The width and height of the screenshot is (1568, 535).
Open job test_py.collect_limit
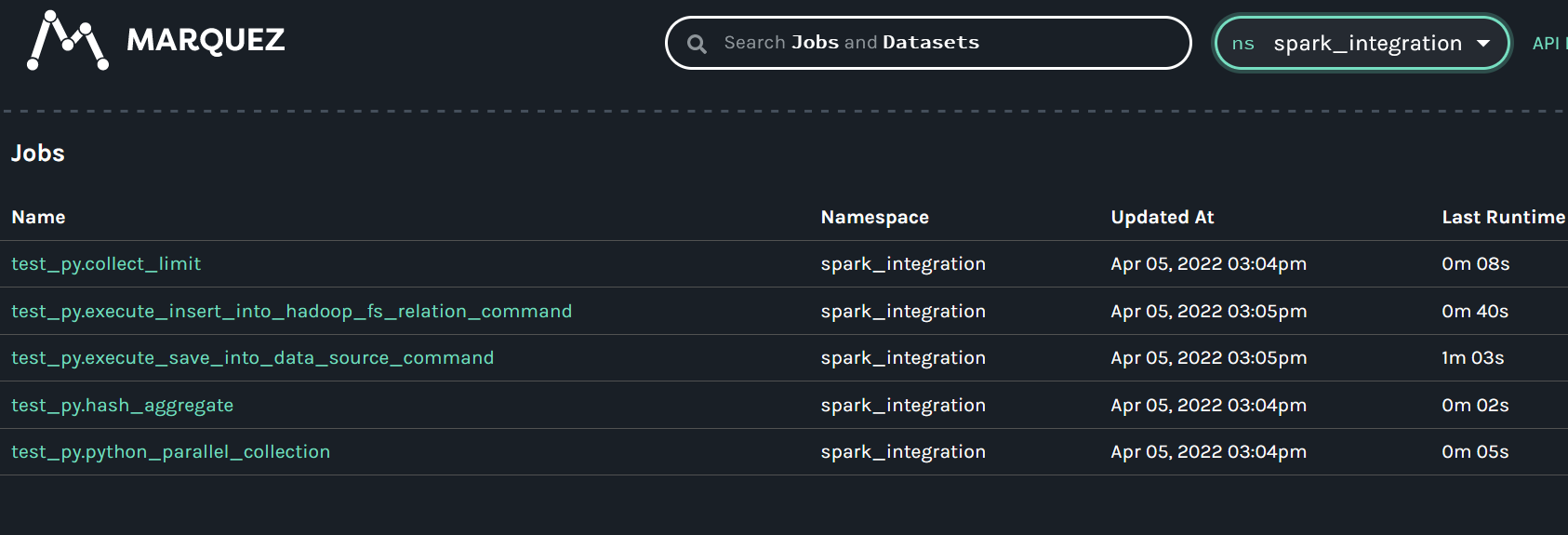(106, 264)
